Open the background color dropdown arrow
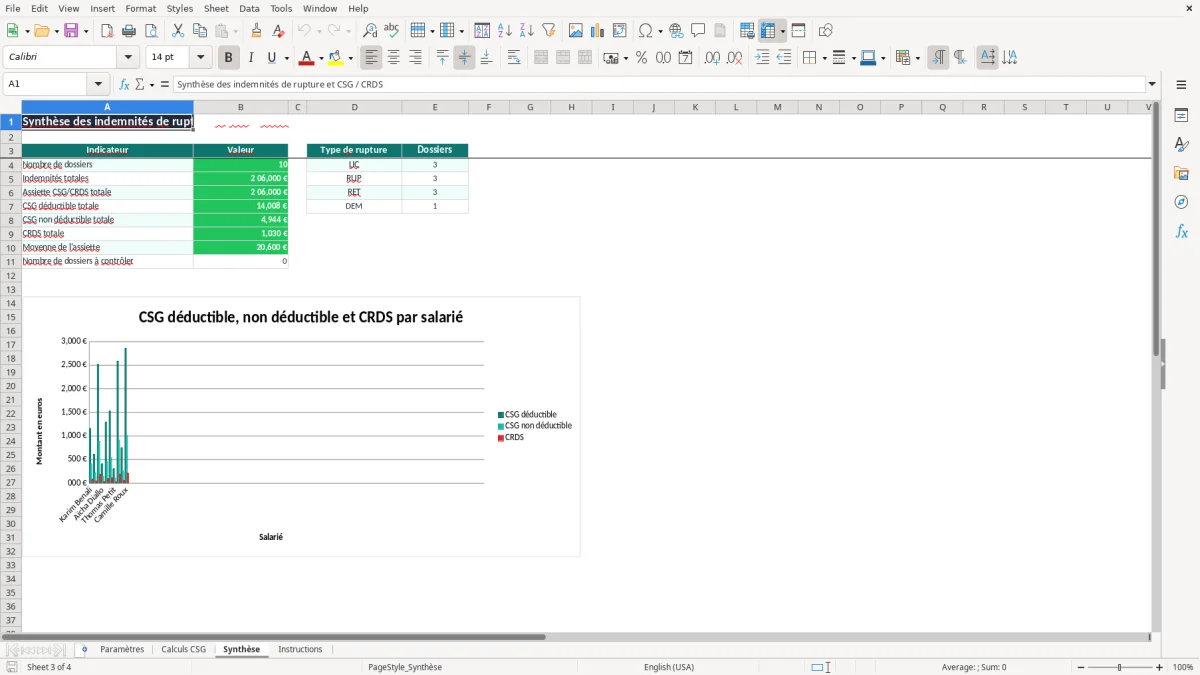The height and width of the screenshot is (675, 1200). point(350,58)
